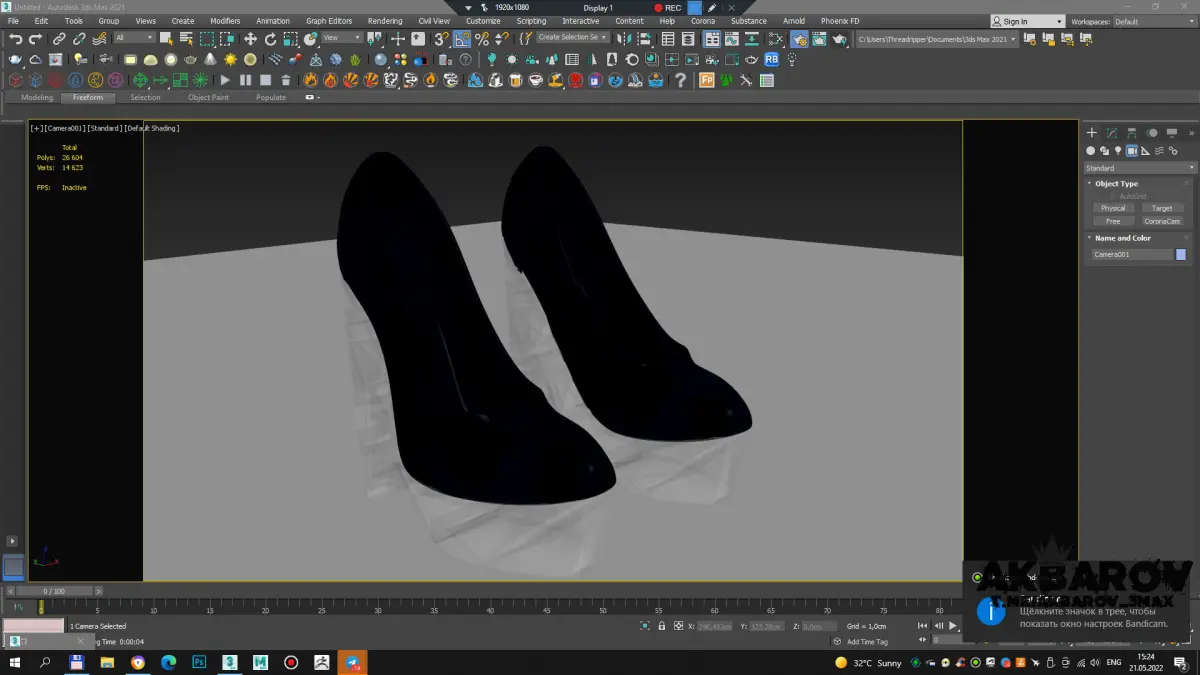Viewport: 1200px width, 675px height.
Task: Open the Workspaces Default dropdown
Action: point(1154,21)
